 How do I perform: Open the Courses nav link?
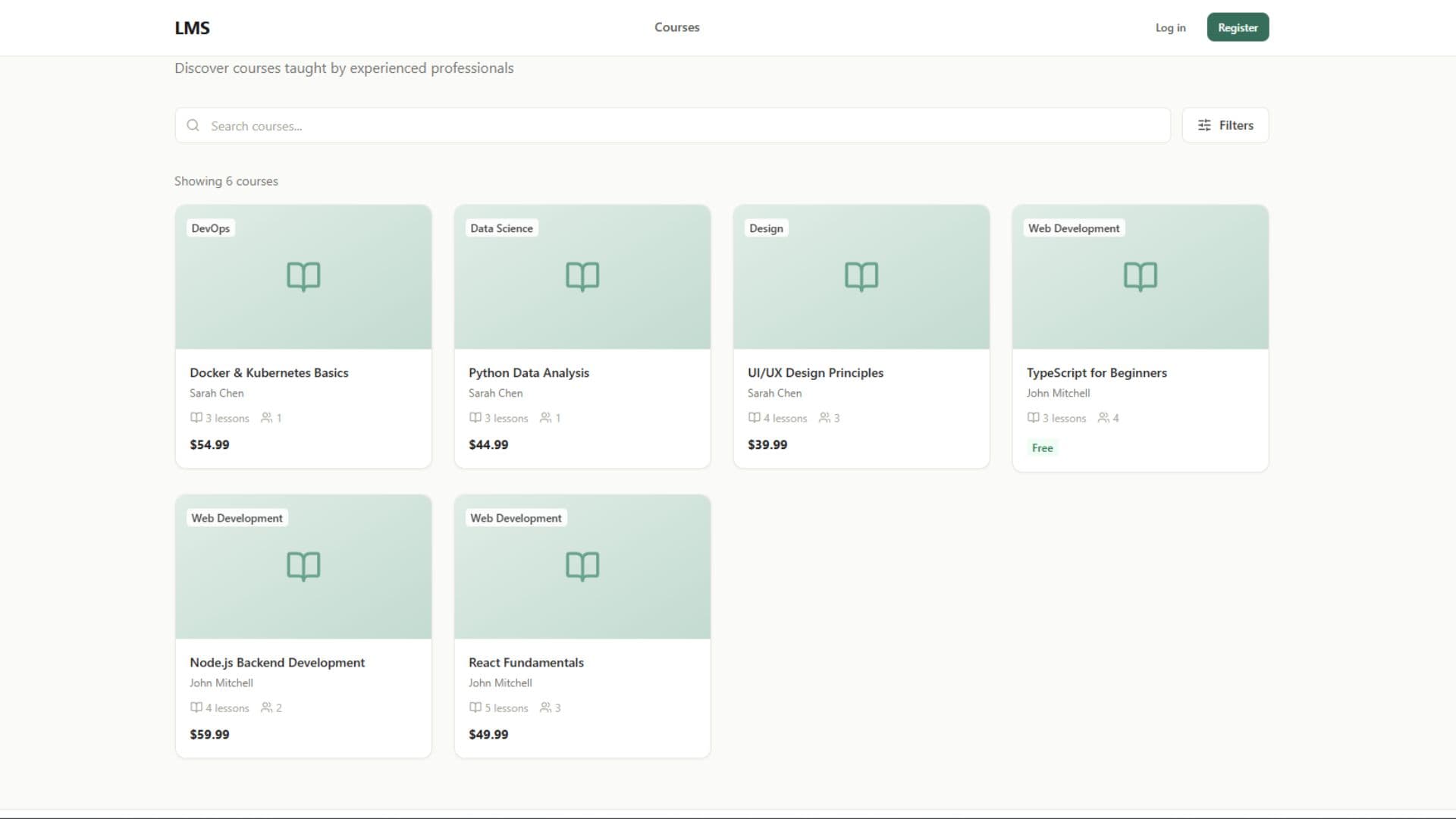coord(677,27)
